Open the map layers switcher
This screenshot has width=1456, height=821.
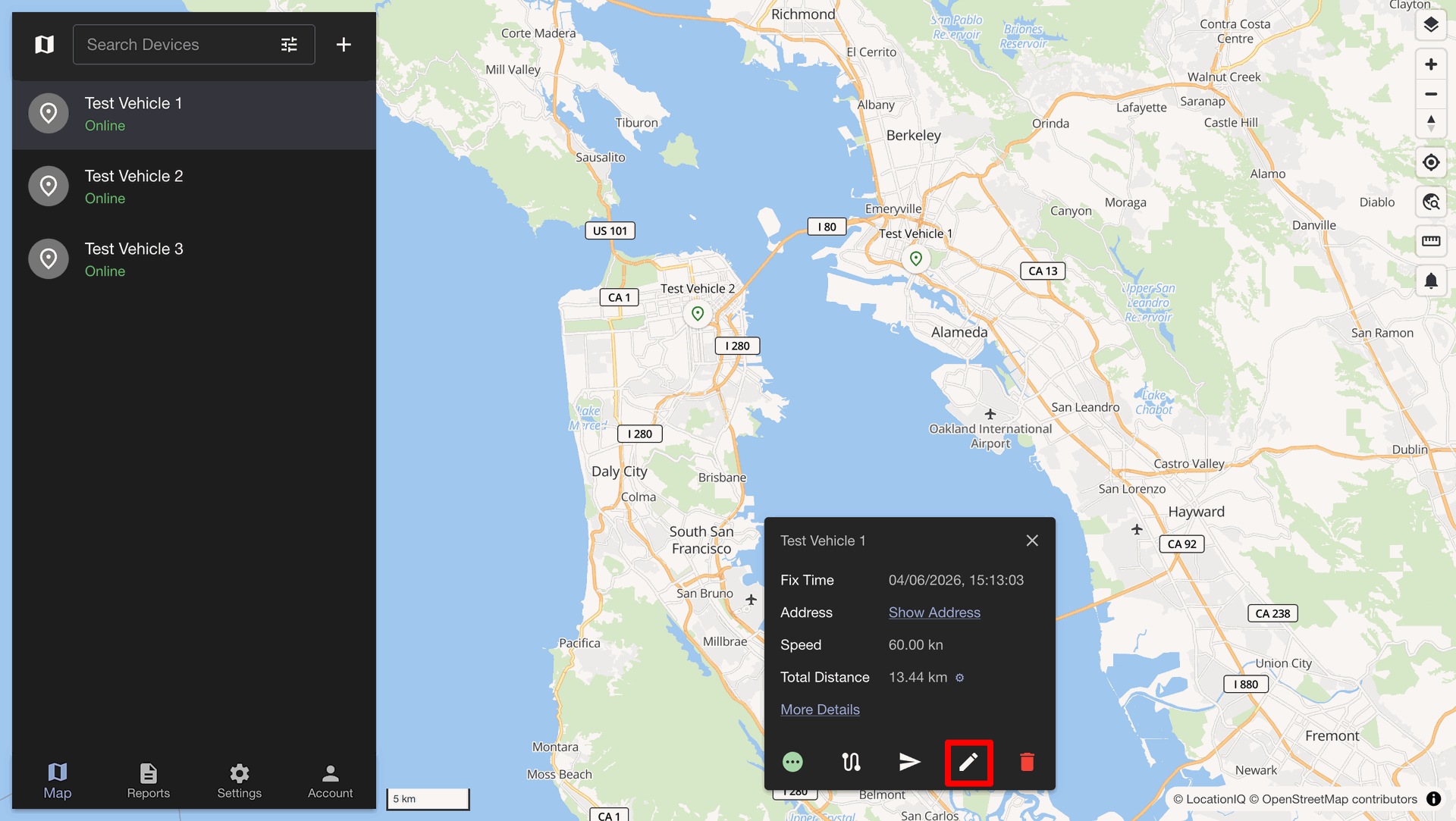pos(1431,25)
